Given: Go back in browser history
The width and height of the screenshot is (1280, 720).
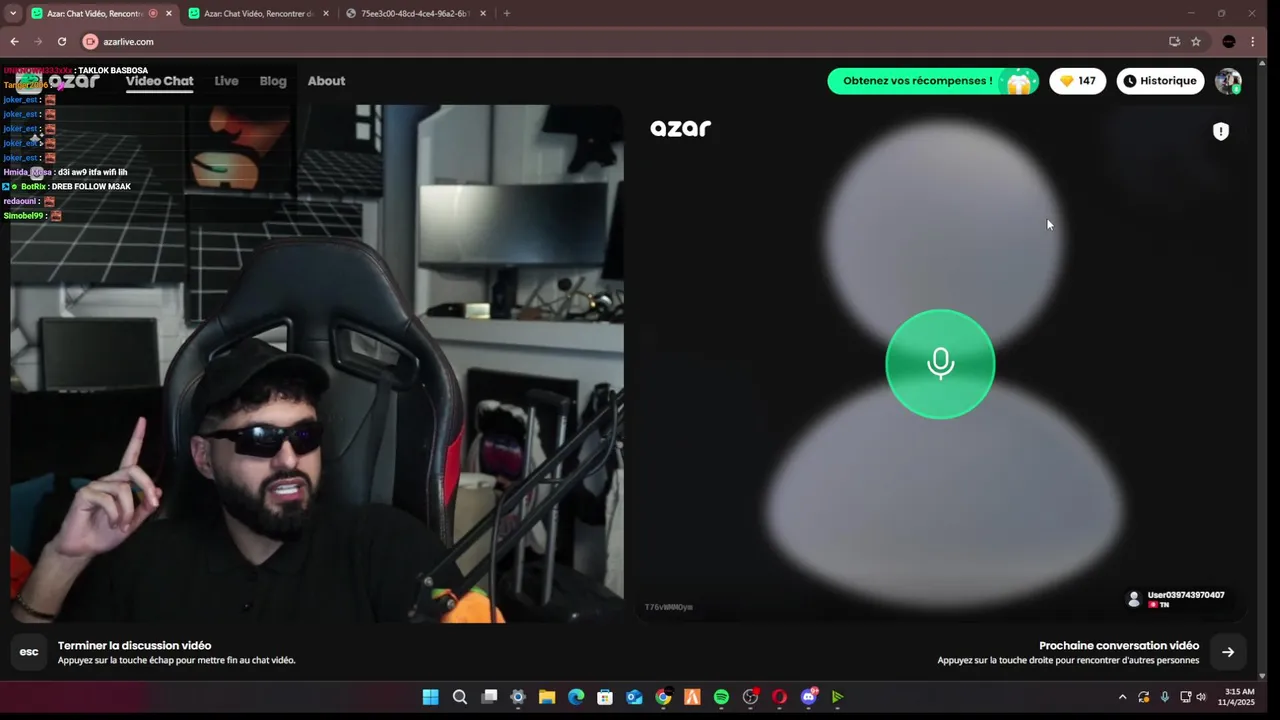Looking at the screenshot, I should (x=14, y=42).
